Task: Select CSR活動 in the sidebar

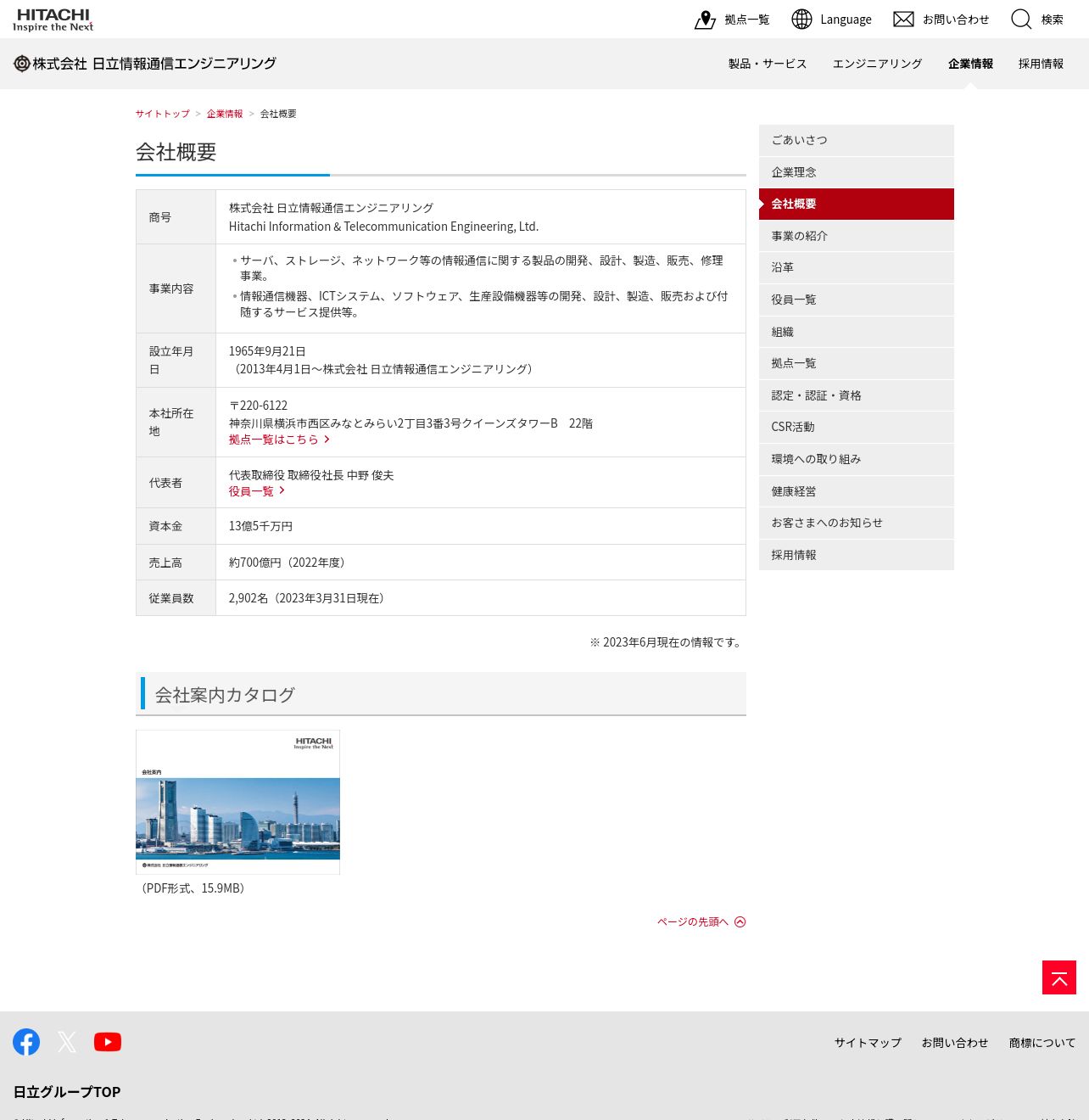Action: click(x=857, y=428)
